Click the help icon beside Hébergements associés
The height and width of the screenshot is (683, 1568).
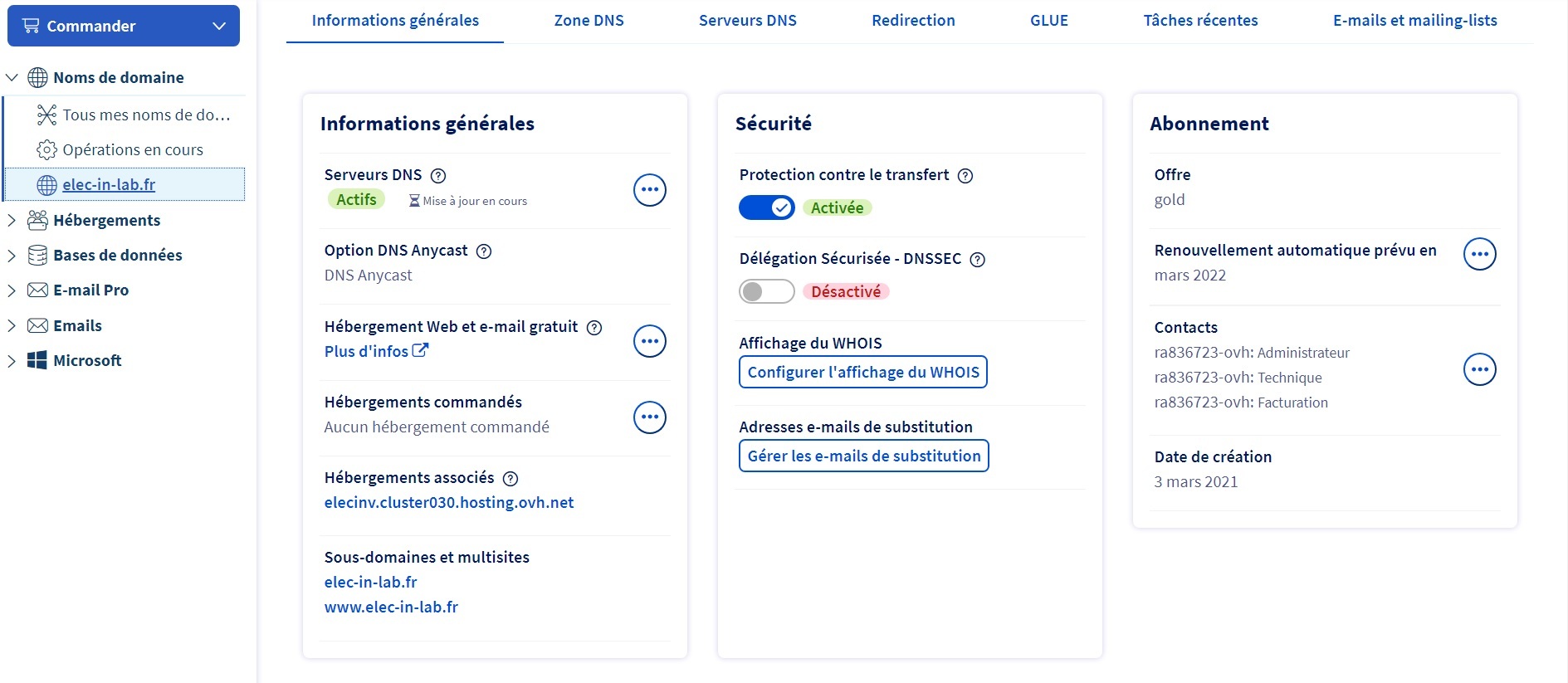(510, 479)
